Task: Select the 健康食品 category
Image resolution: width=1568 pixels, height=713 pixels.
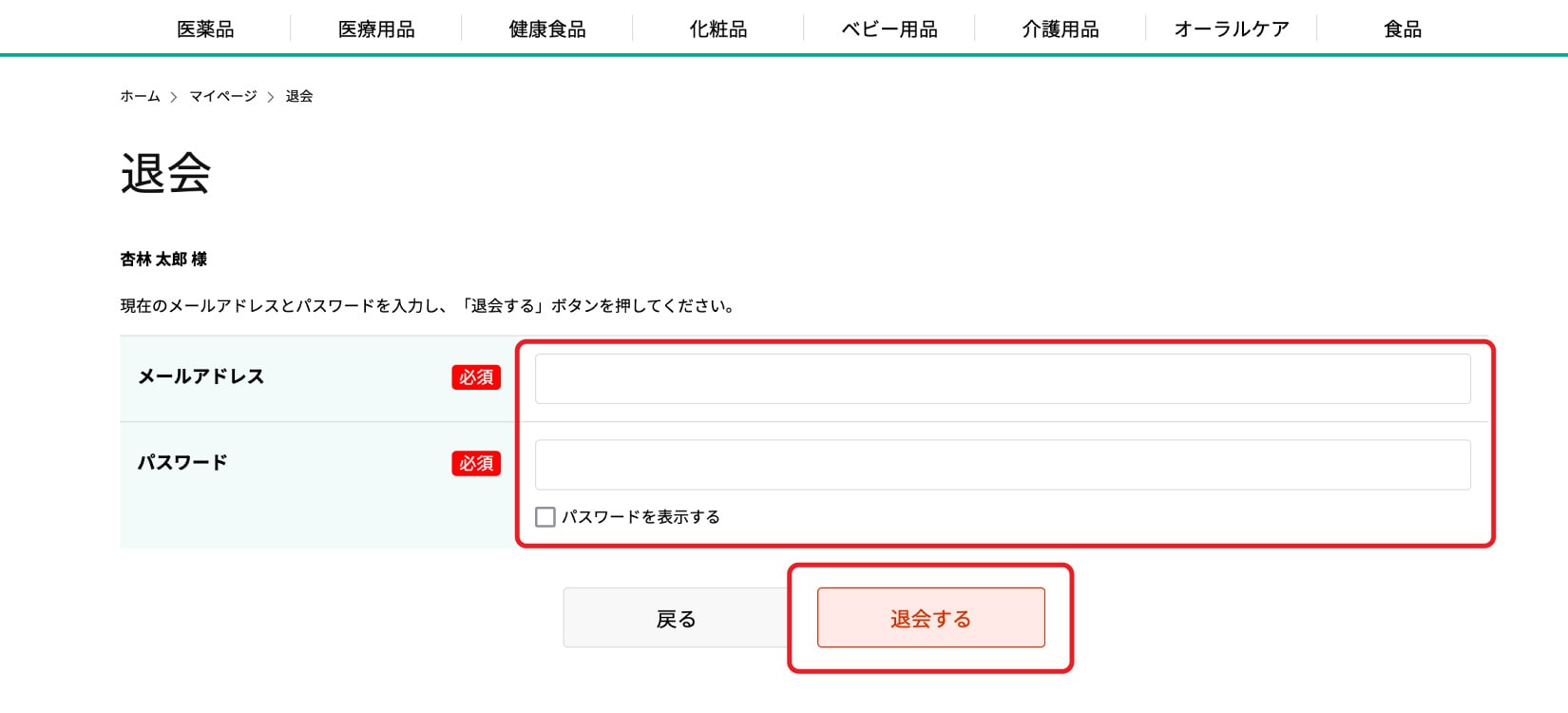Action: click(x=547, y=29)
